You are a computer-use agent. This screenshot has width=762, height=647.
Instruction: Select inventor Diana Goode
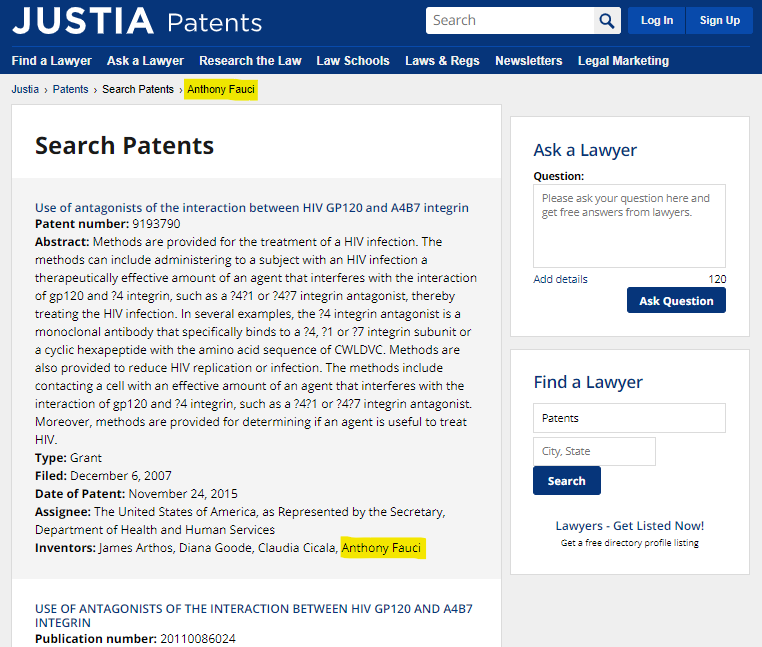(x=215, y=548)
